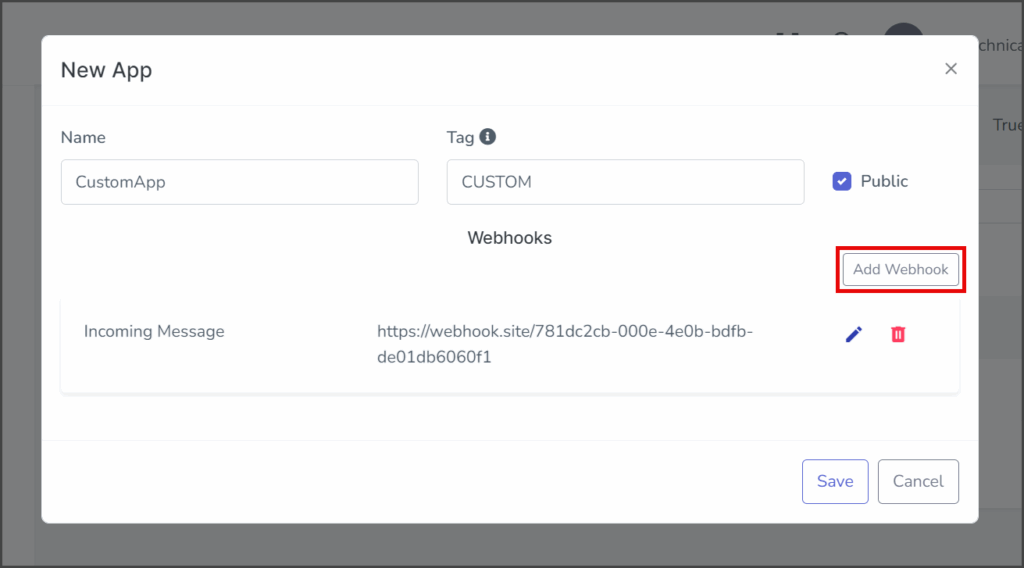Click the dark user avatar behind the dialog

pyautogui.click(x=903, y=29)
